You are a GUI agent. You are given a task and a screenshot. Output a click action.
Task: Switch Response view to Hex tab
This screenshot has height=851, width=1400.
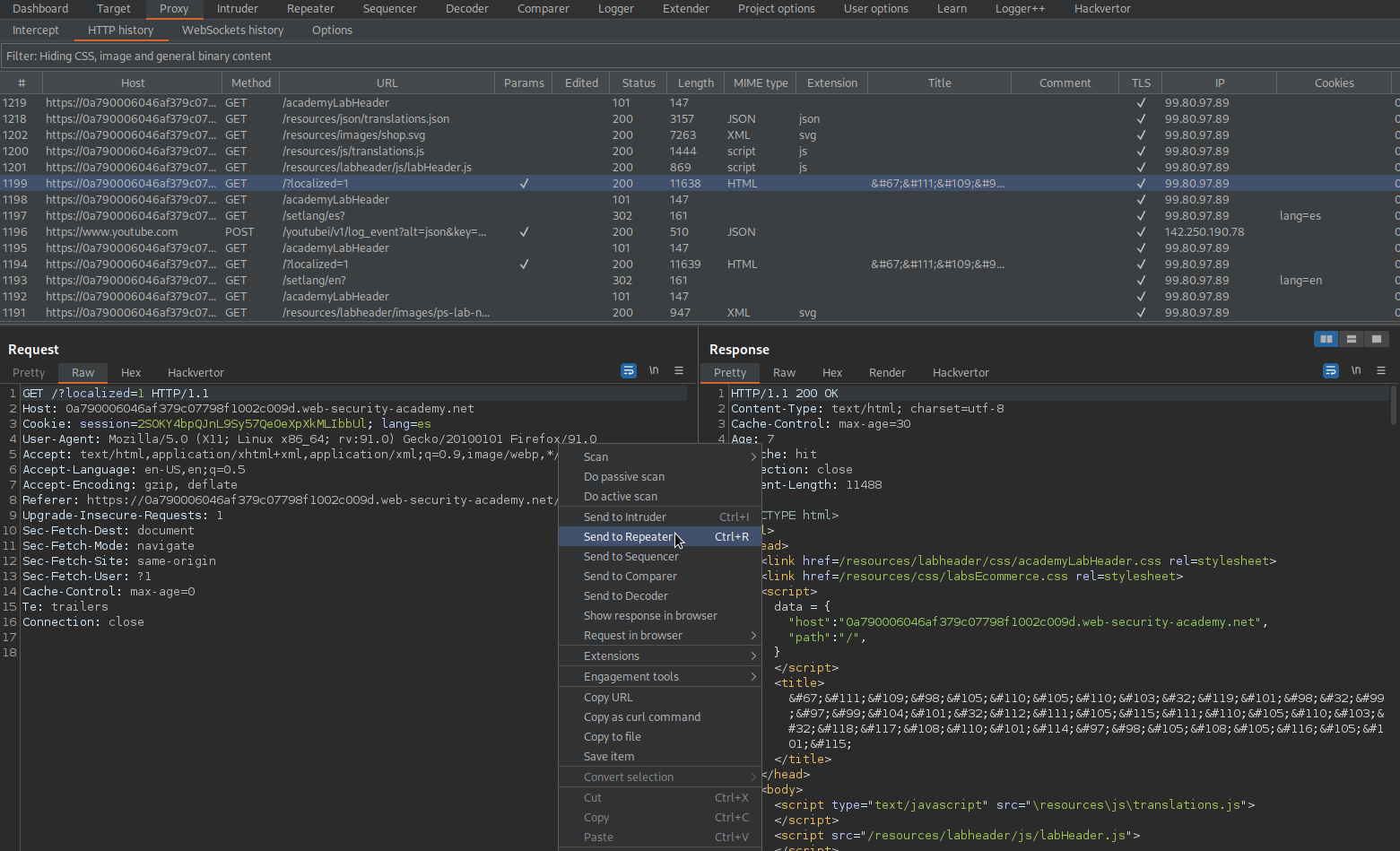(x=832, y=373)
